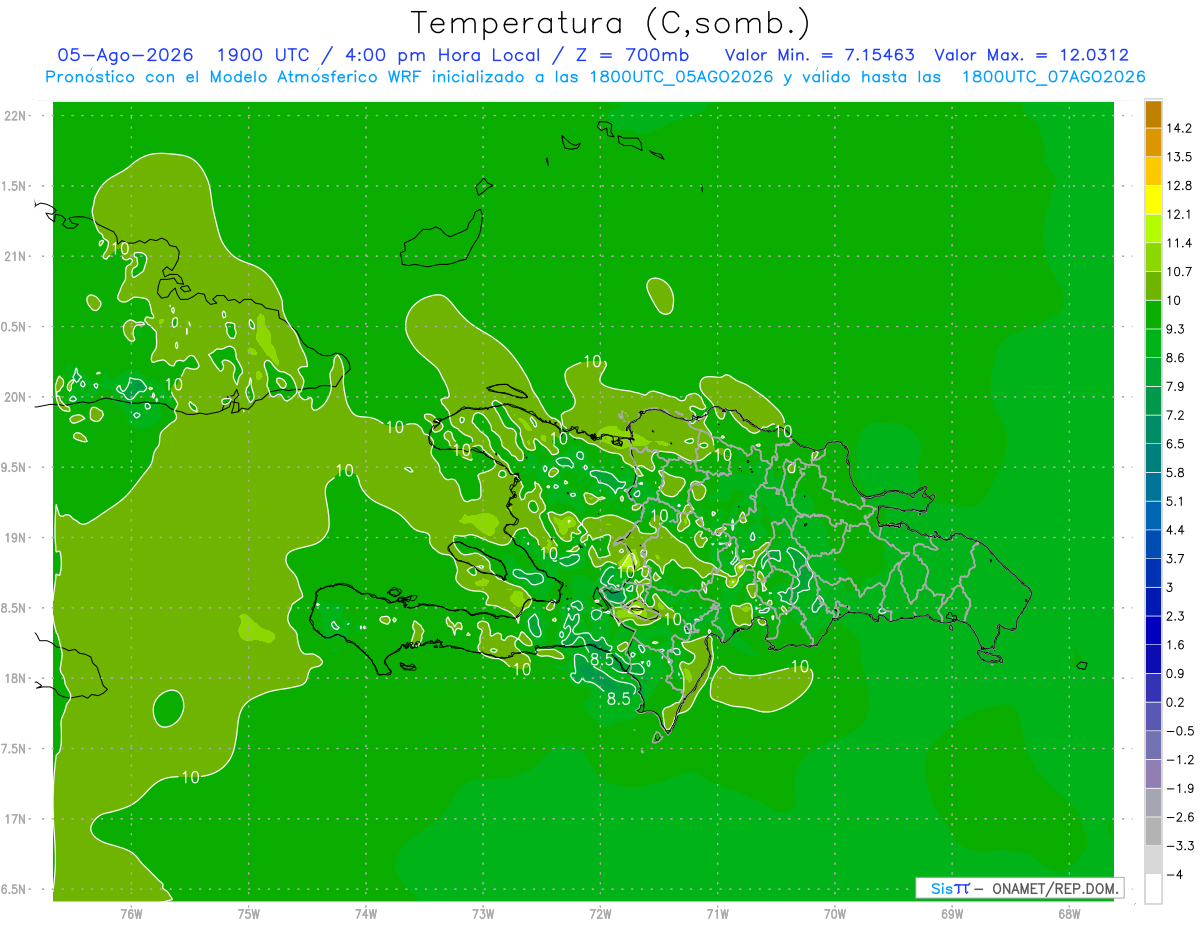This screenshot has width=1200, height=927.
Task: Click the "8.6" legend value
Action: click(1175, 358)
